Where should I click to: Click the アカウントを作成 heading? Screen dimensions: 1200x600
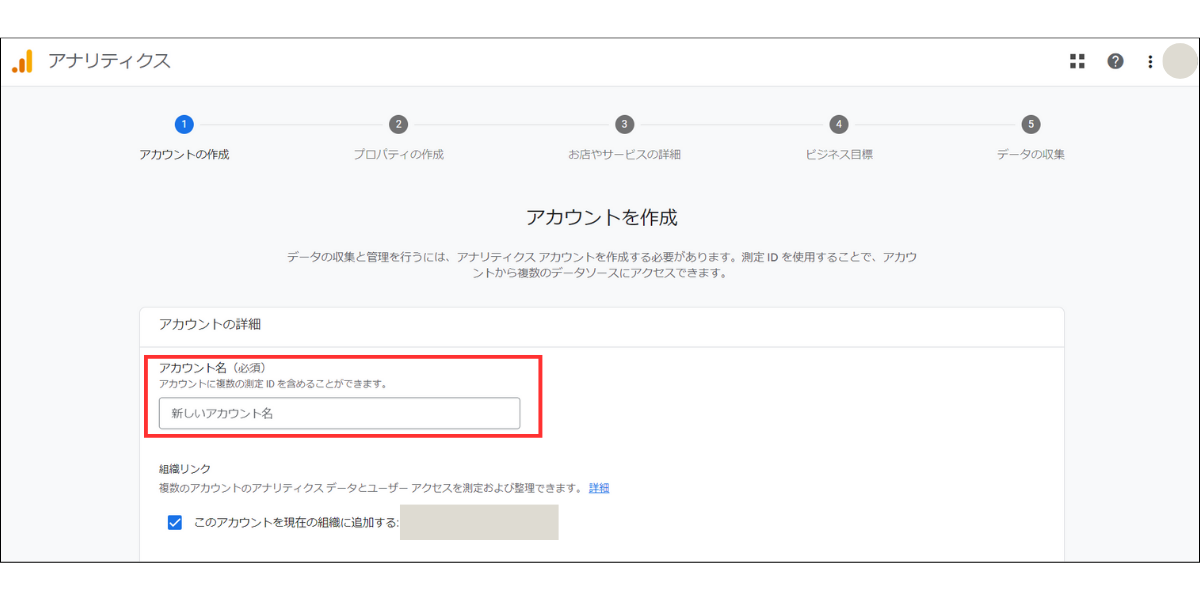pos(601,217)
